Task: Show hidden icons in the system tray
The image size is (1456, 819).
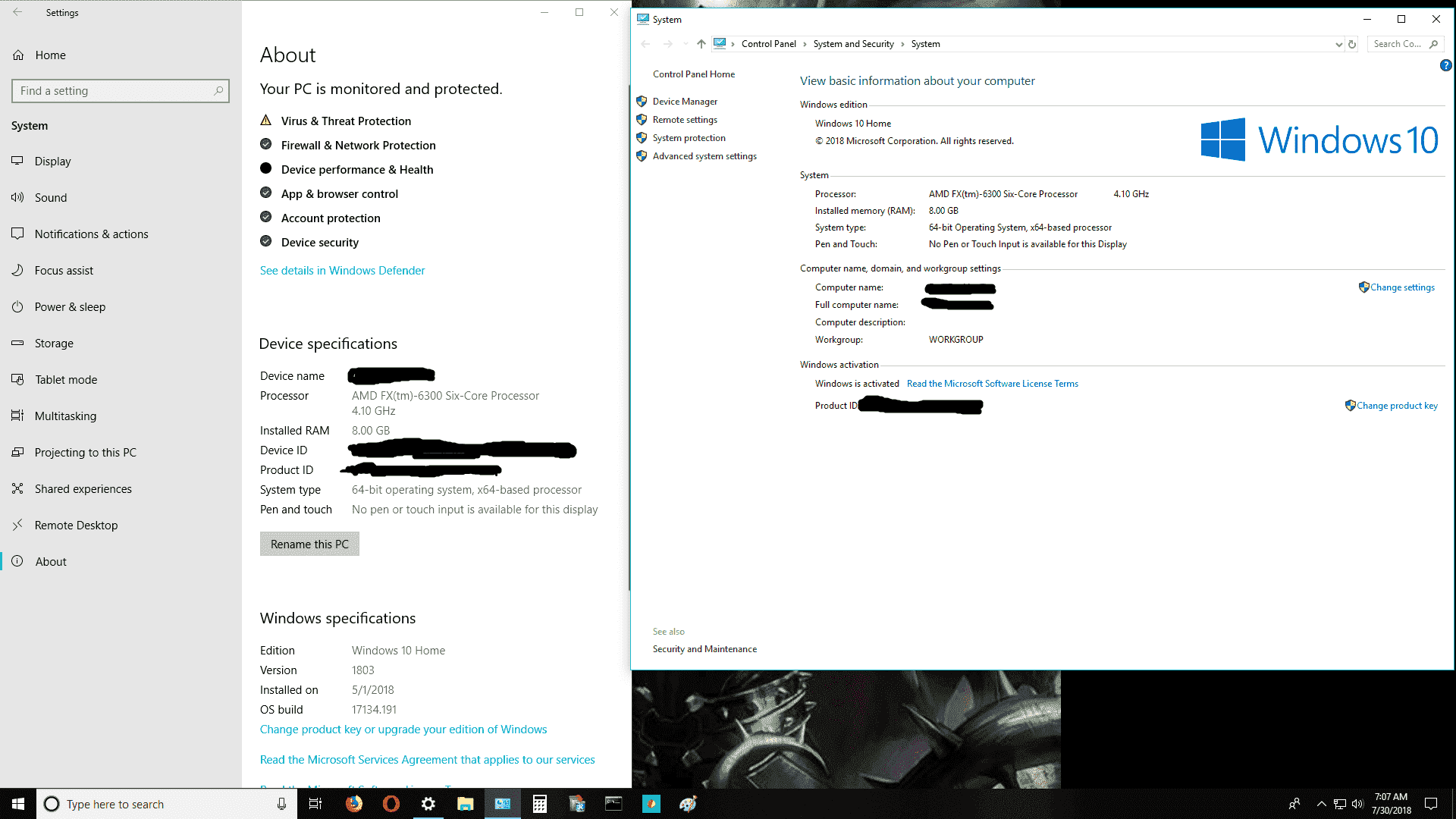Action: coord(1320,803)
